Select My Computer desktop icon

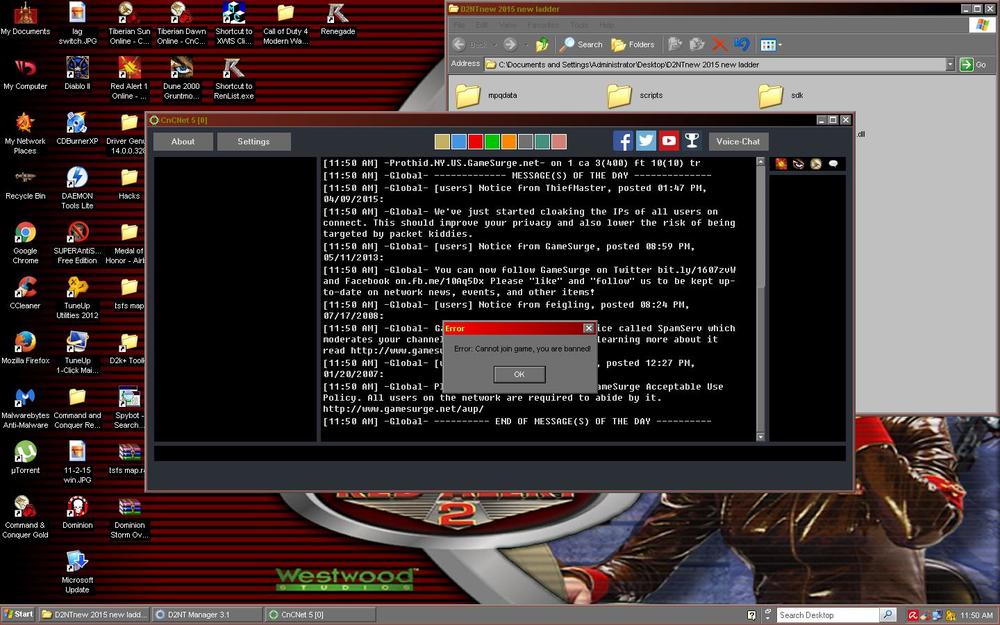(x=25, y=74)
